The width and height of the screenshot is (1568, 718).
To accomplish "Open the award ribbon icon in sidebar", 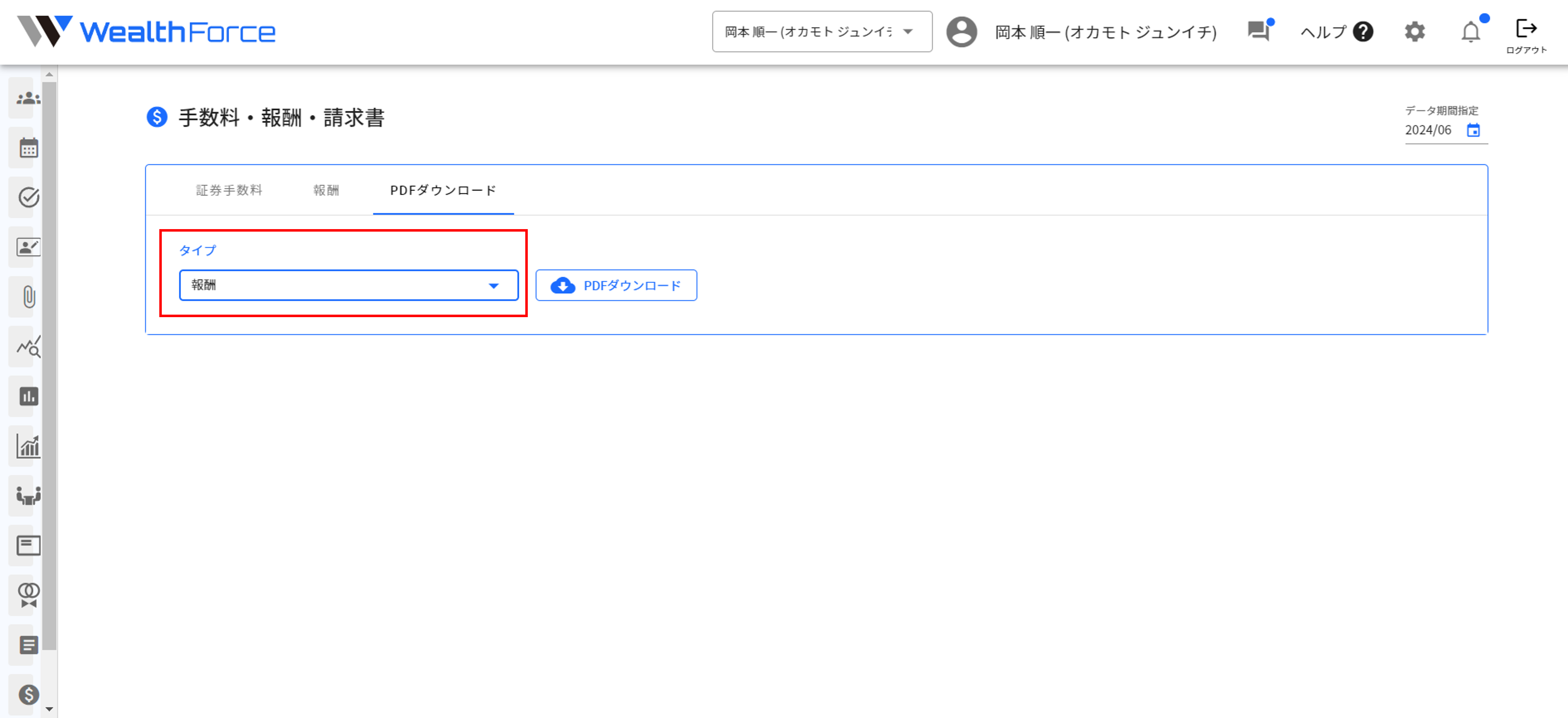I will tap(28, 595).
